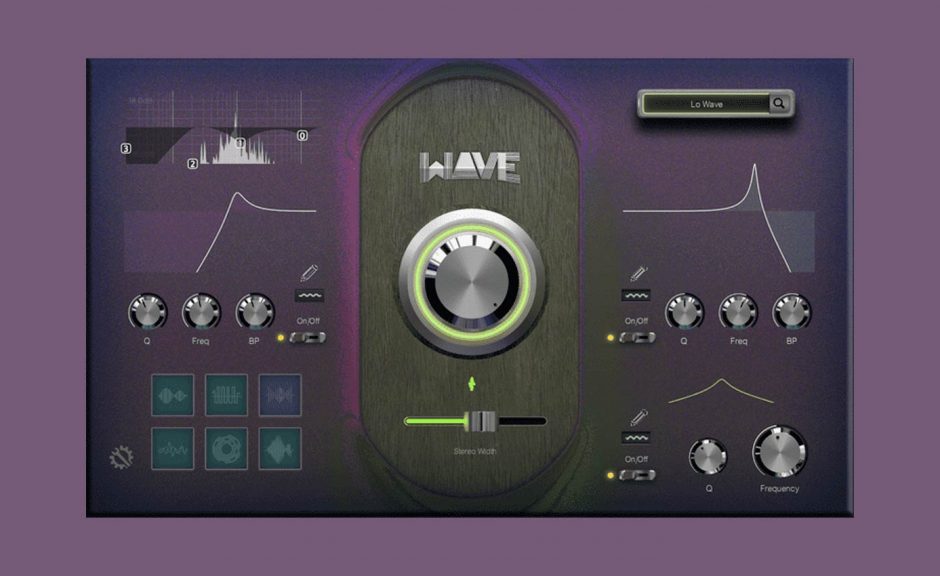The height and width of the screenshot is (576, 940).
Task: Toggle the lower-right filter On/Off switch
Action: tap(637, 474)
